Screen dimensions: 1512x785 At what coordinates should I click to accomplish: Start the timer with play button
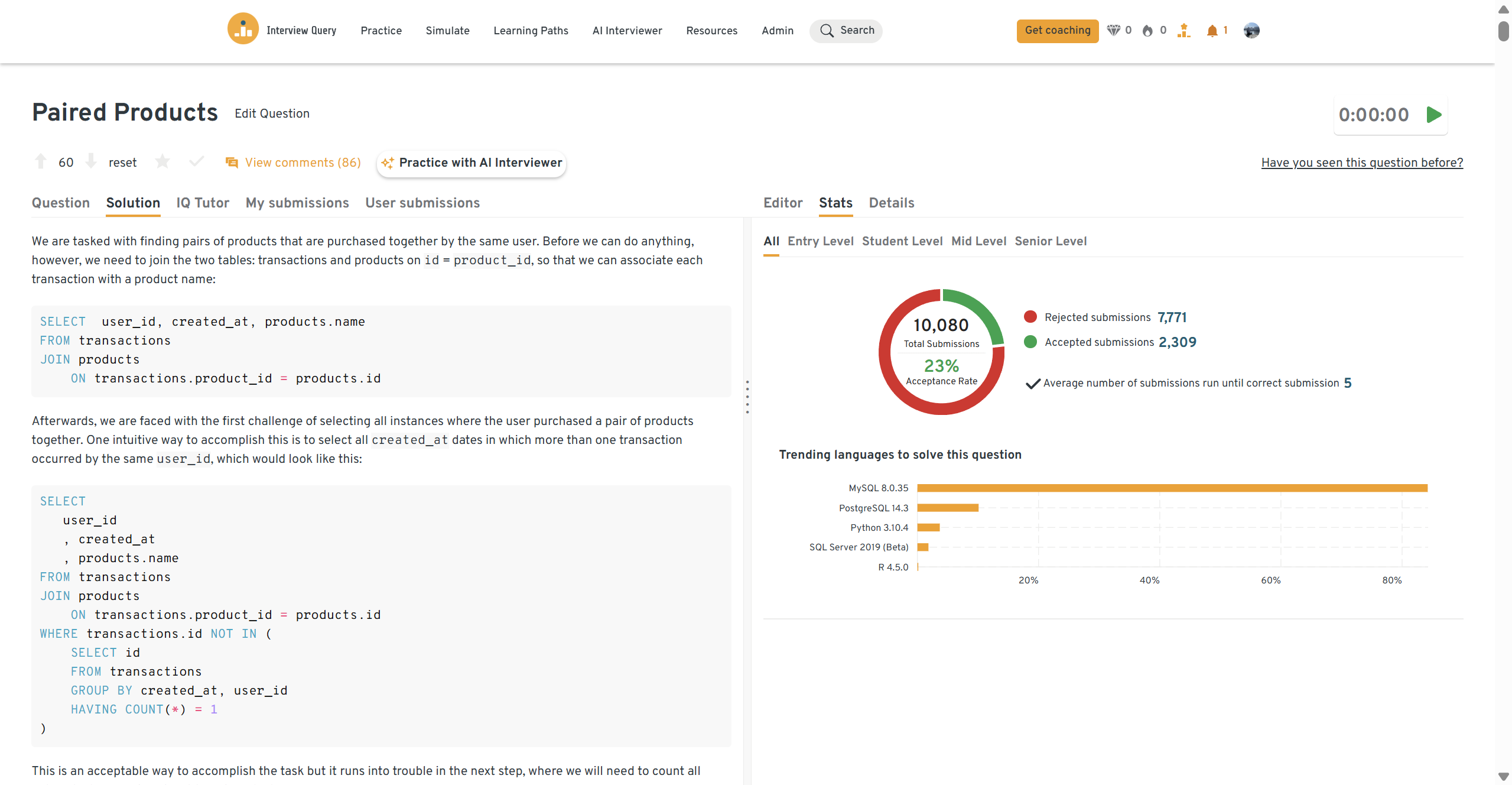1434,115
